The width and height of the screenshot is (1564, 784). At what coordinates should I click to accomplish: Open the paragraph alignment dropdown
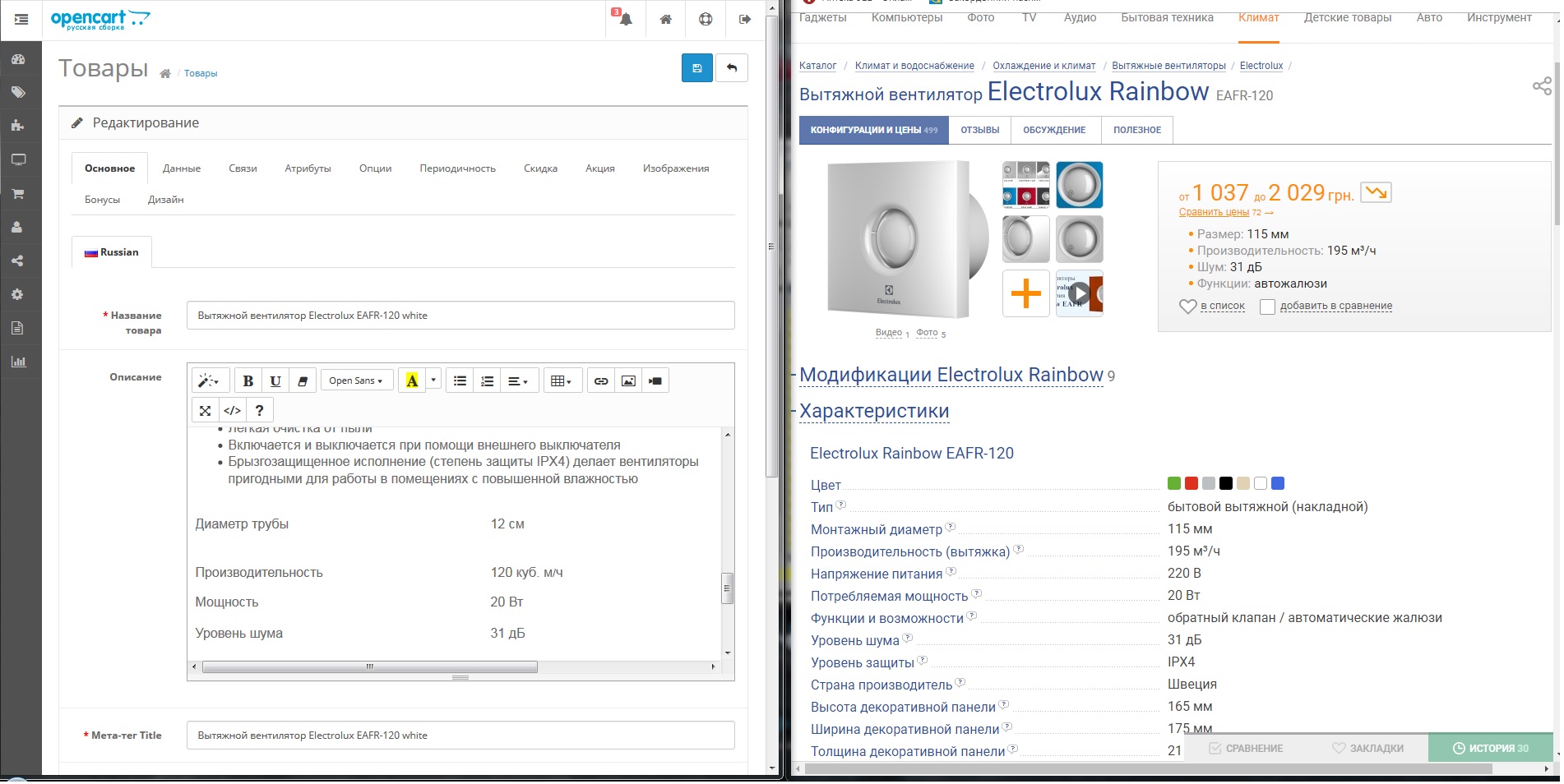(518, 380)
